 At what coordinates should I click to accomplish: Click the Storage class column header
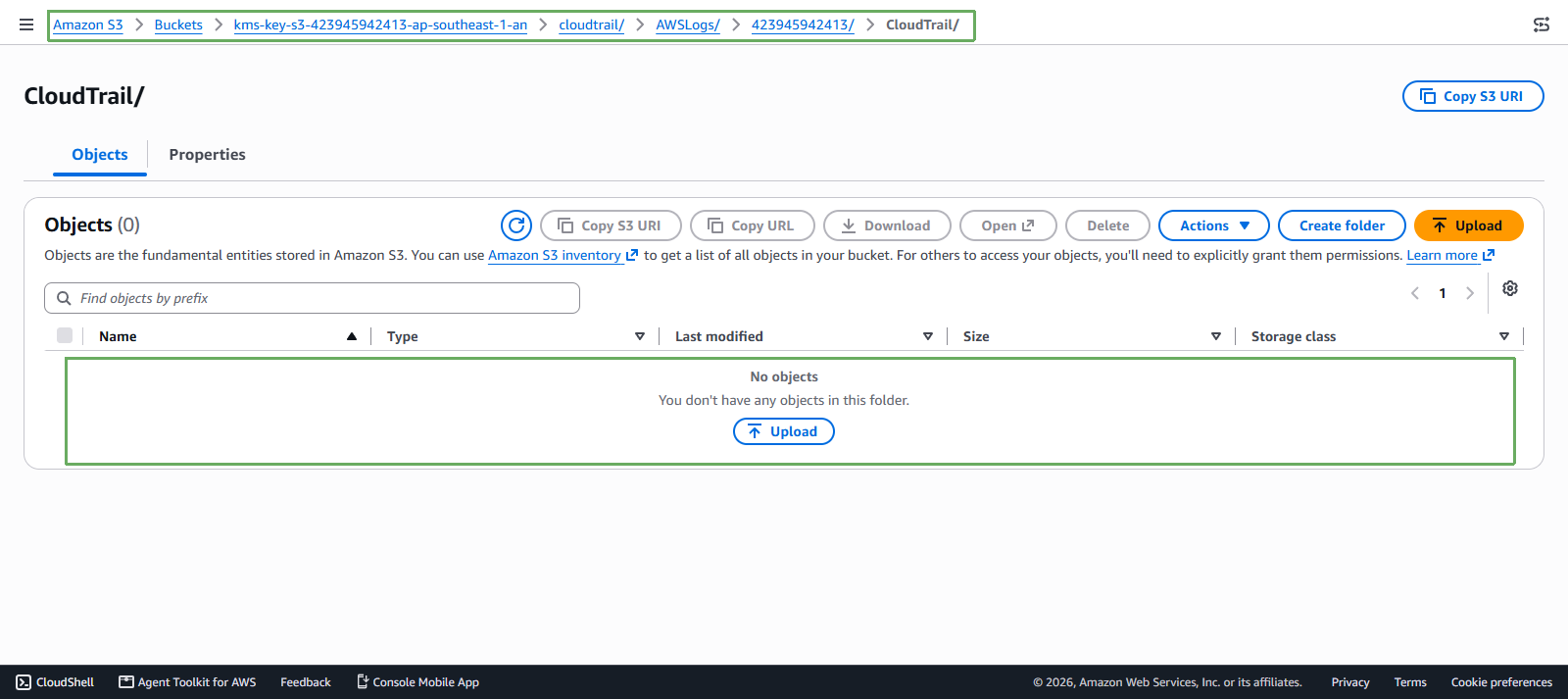1294,336
